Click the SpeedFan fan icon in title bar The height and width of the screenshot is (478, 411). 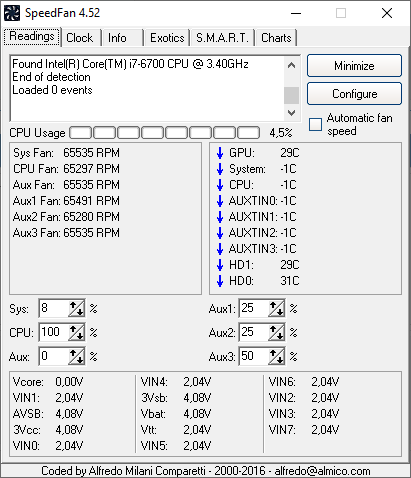(12, 13)
